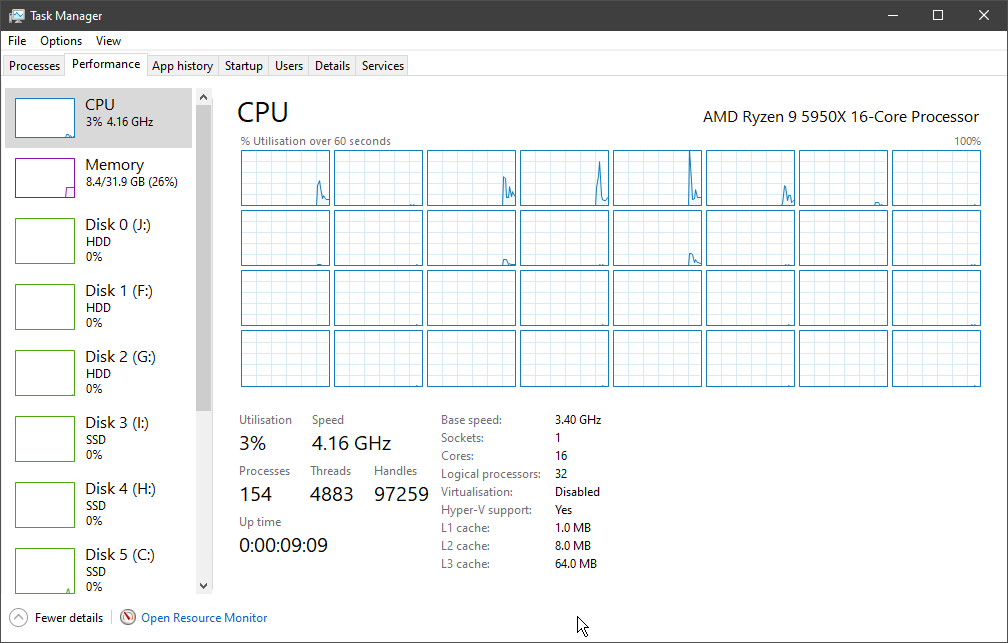This screenshot has height=643, width=1008.
Task: Select the Disk 2 (G:) mini graph
Action: click(45, 373)
